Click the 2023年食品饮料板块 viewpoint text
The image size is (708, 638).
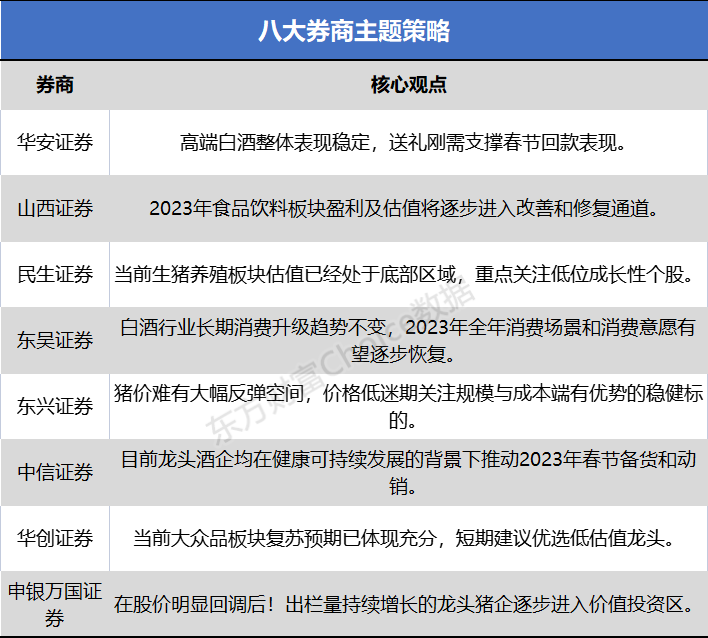pos(403,209)
